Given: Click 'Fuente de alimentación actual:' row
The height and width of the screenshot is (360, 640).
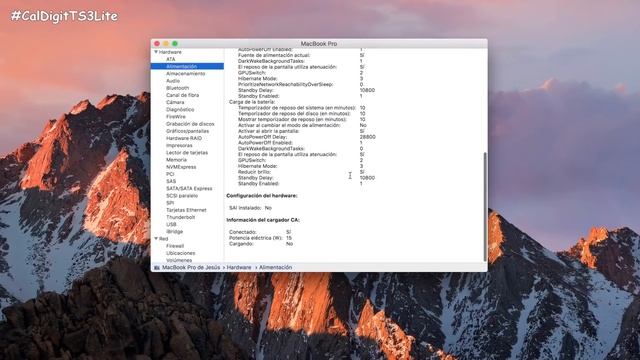Looking at the screenshot, I should [301, 55].
